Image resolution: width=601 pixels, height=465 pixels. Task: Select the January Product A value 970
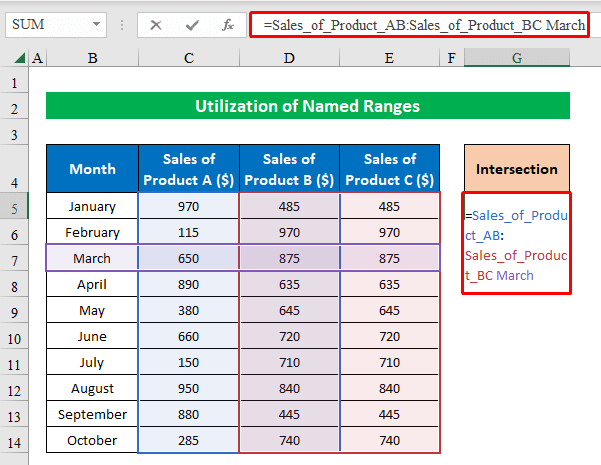click(189, 206)
